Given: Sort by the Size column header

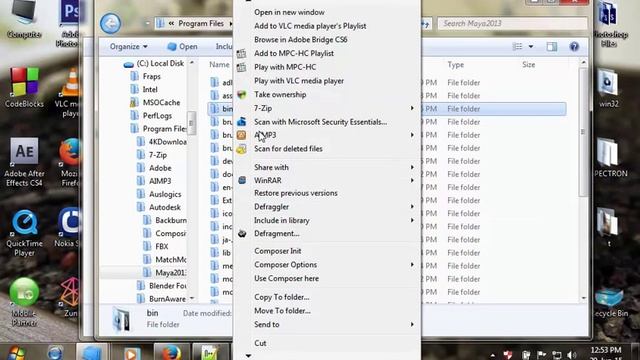Looking at the screenshot, I should click(x=528, y=64).
